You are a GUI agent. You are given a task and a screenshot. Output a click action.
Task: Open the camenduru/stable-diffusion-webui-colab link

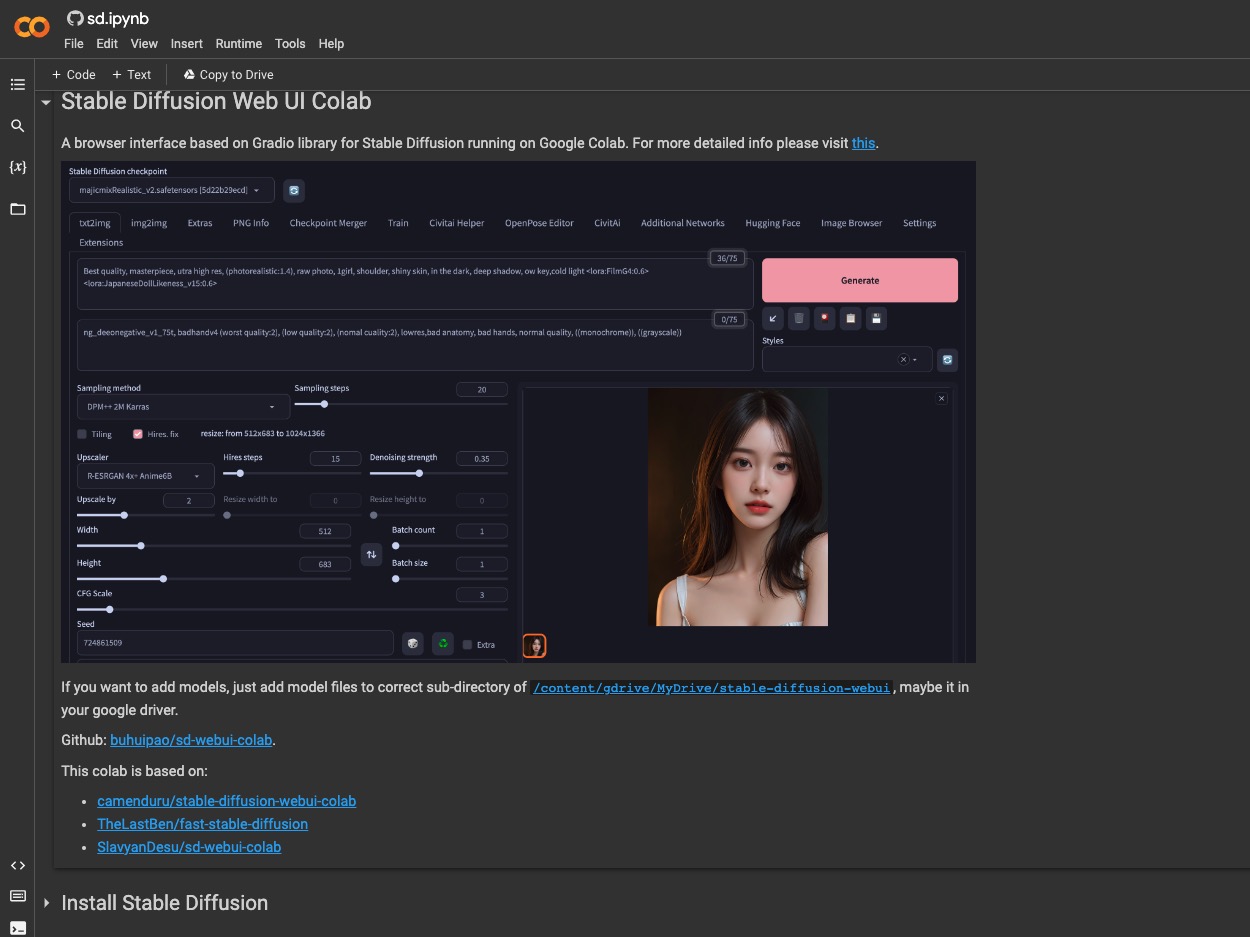click(x=226, y=801)
